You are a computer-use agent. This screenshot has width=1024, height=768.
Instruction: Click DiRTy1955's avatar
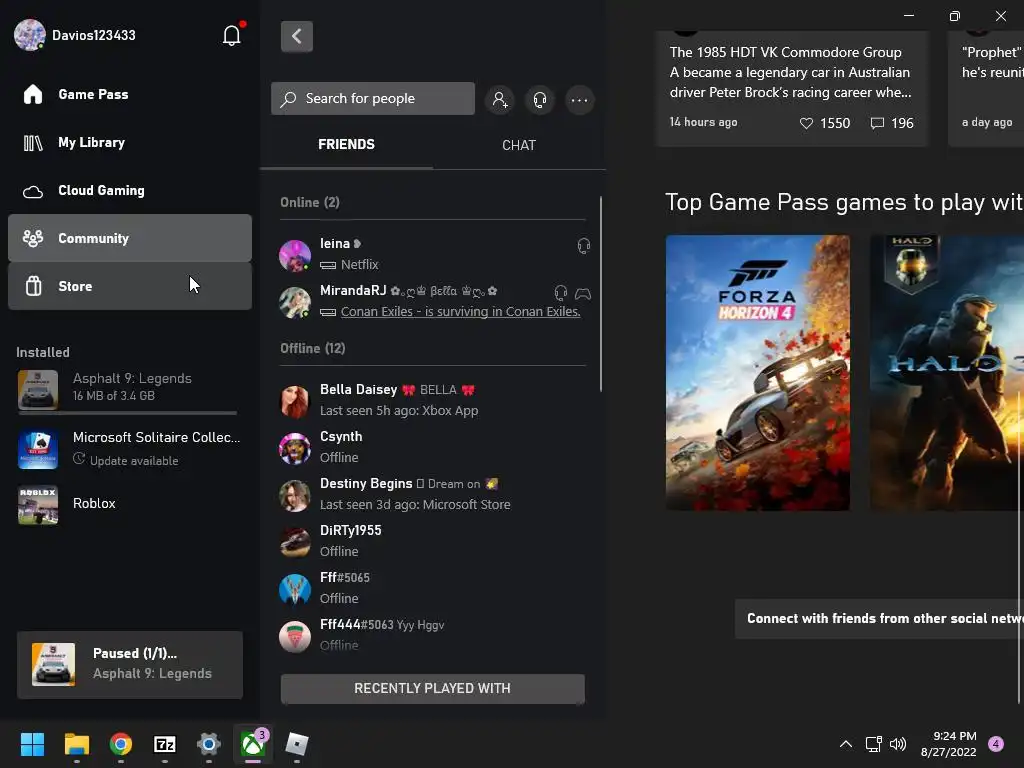[295, 542]
